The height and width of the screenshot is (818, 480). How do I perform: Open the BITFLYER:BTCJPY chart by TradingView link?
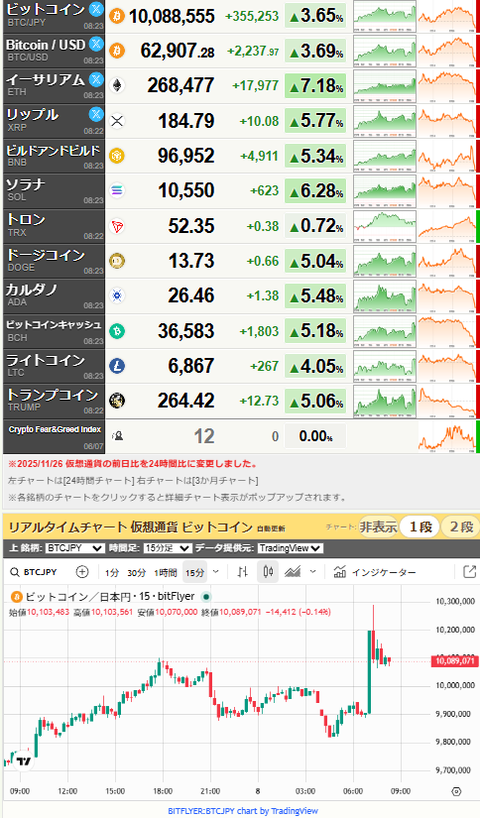pyautogui.click(x=243, y=811)
